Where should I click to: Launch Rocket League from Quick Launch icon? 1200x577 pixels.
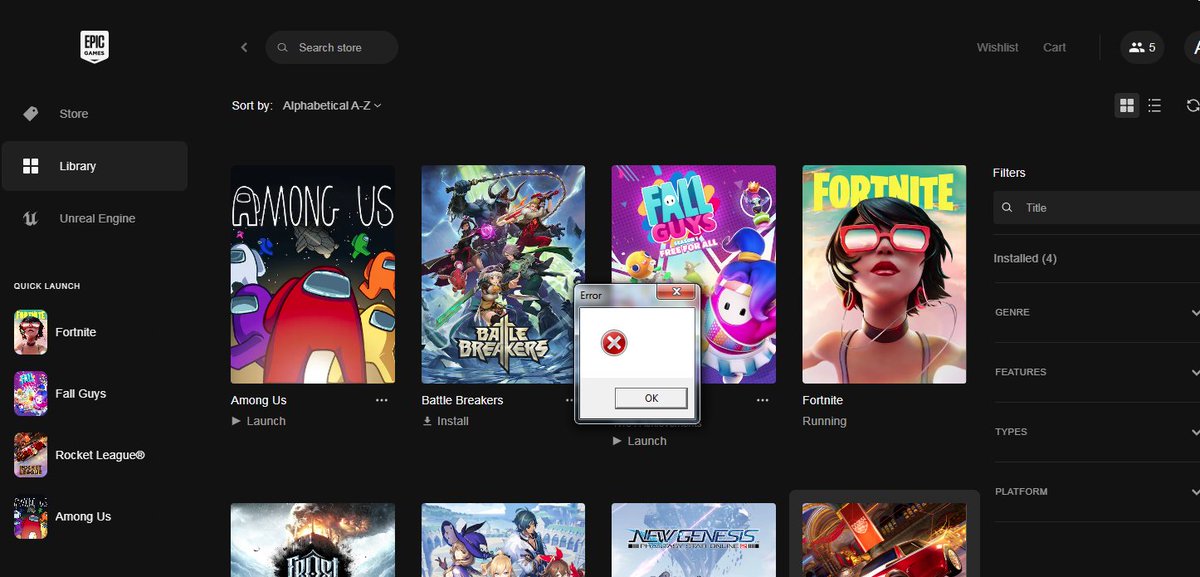pos(30,455)
